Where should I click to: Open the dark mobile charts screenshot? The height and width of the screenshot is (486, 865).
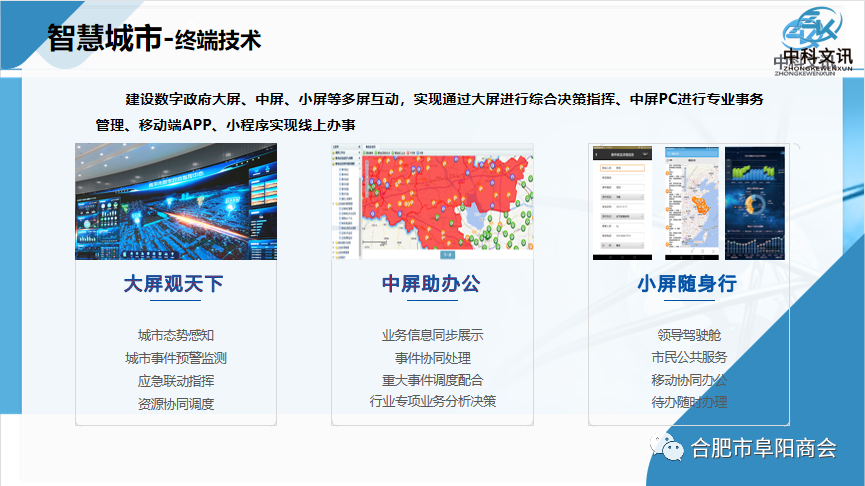pyautogui.click(x=755, y=203)
